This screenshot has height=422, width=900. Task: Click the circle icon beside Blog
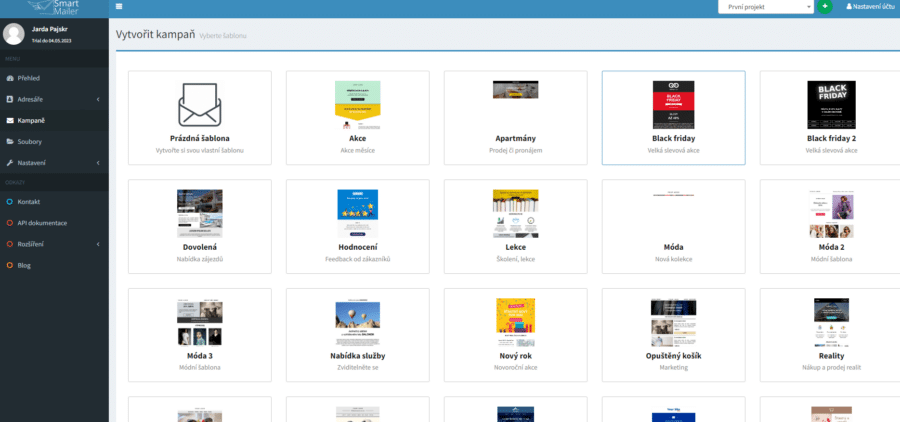coord(10,265)
